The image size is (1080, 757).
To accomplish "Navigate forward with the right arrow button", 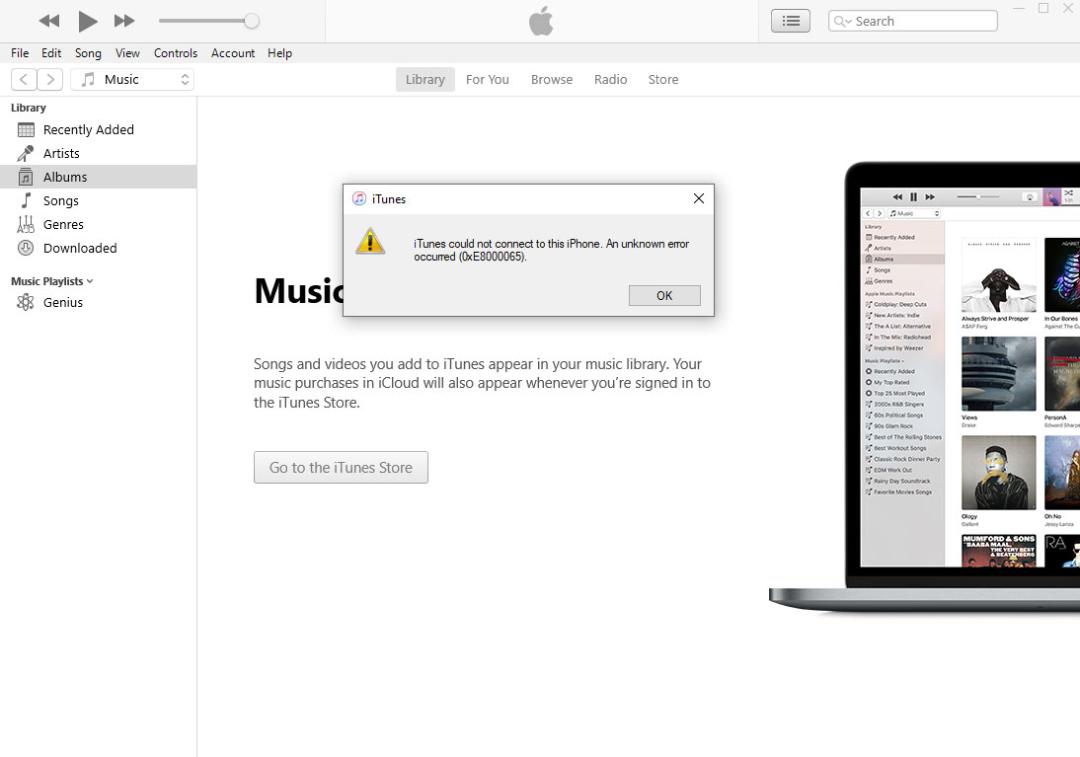I will tap(50, 79).
